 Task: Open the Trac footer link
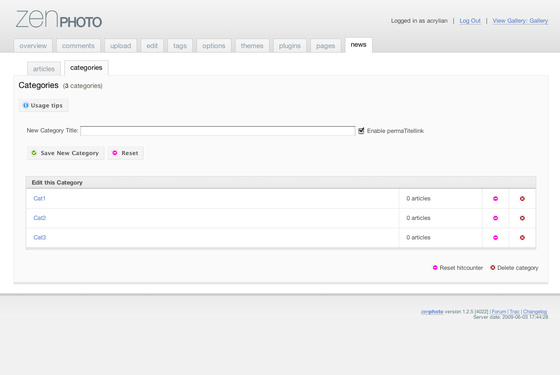point(514,311)
